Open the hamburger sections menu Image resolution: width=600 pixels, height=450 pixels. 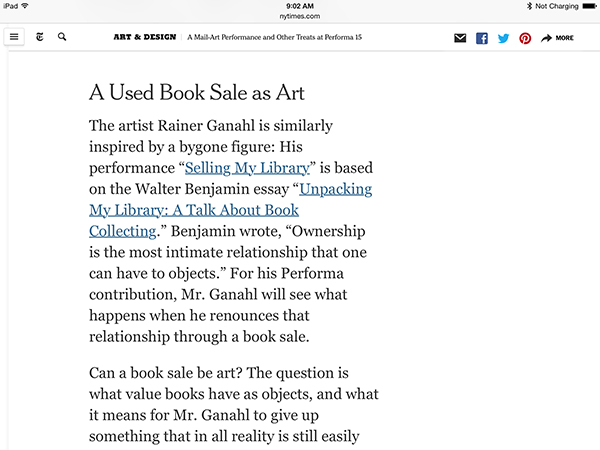[14, 37]
